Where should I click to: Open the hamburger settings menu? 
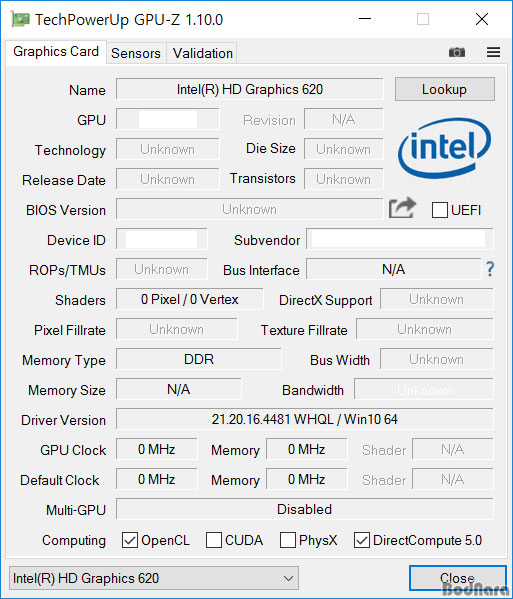tap(493, 52)
